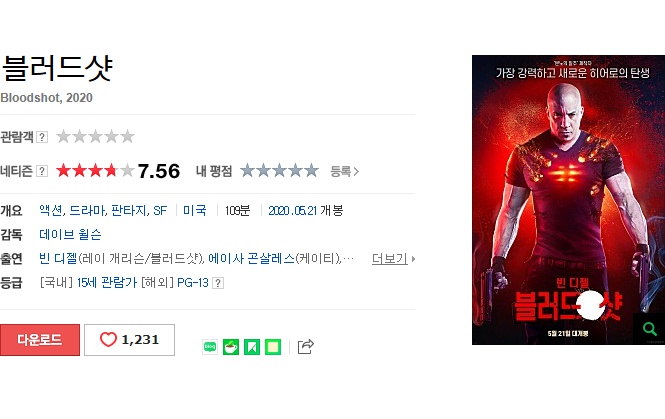Viewport: 665px width, 419px height.
Task: Share to Naver Blog icon
Action: [210, 347]
